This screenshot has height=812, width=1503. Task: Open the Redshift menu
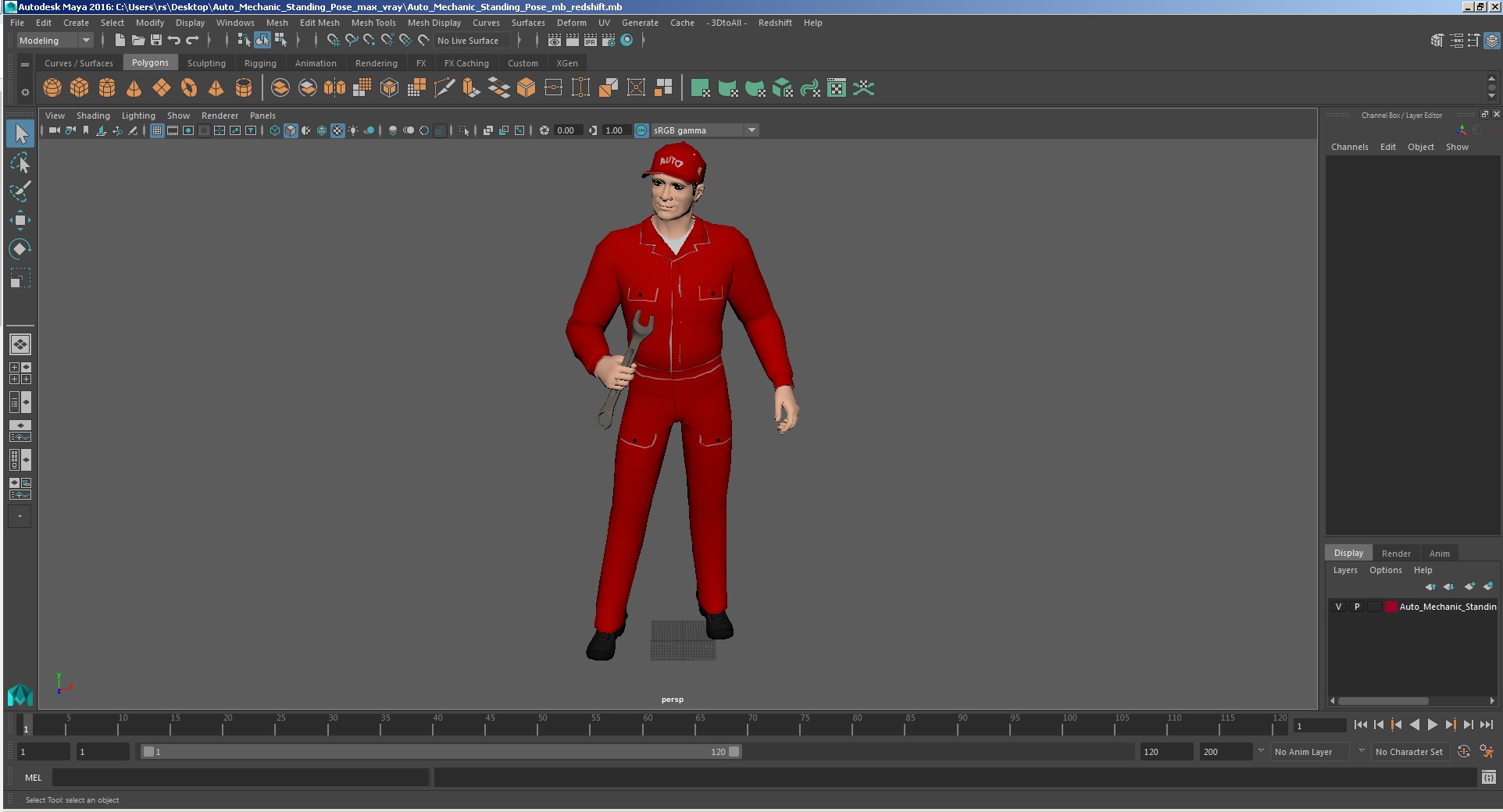tap(775, 23)
